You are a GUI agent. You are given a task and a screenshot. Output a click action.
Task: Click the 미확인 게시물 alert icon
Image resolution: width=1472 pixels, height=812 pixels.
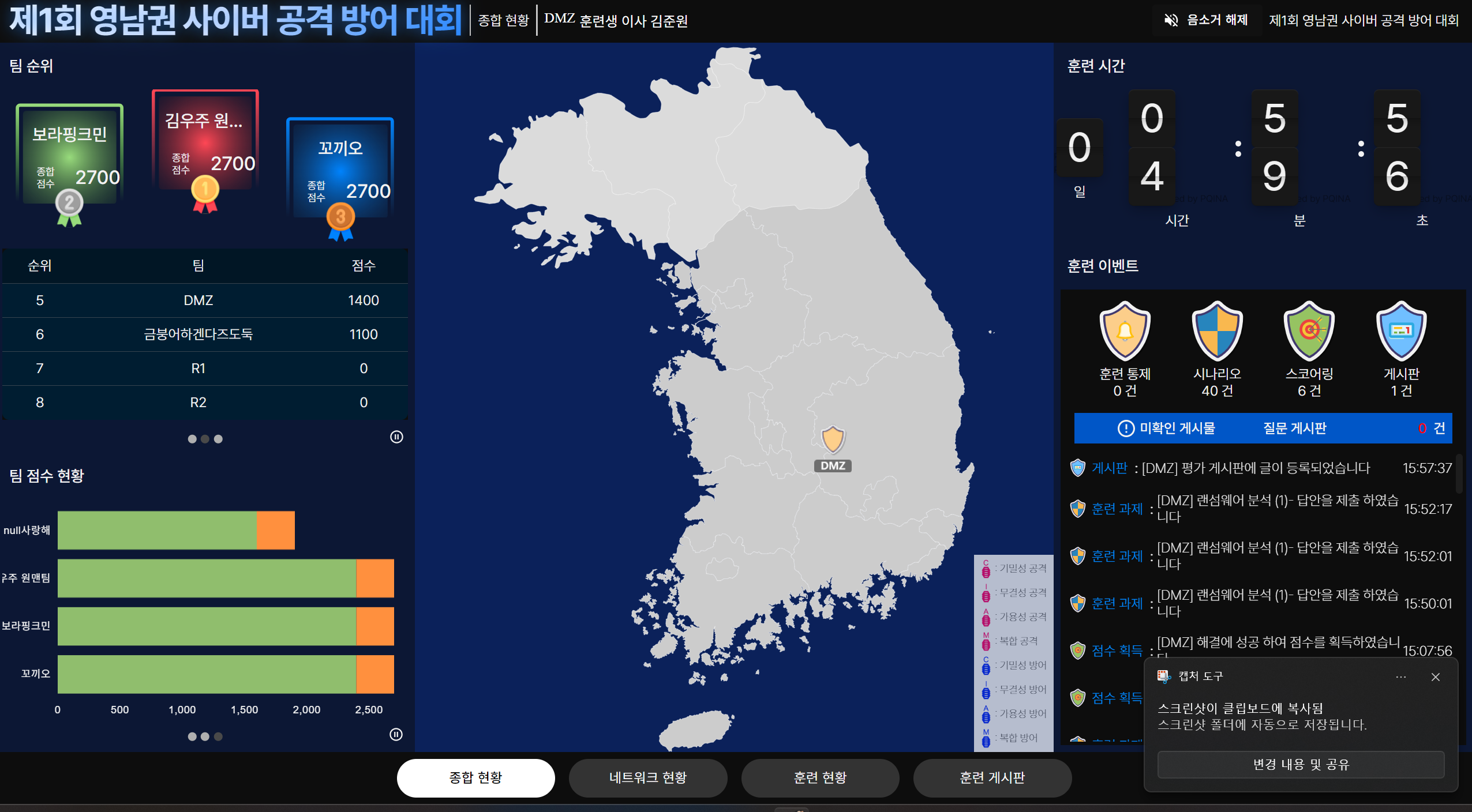(1126, 428)
